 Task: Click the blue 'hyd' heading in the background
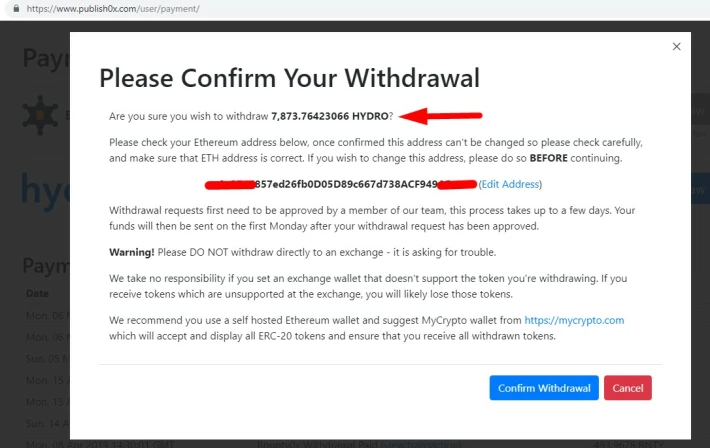(45, 189)
